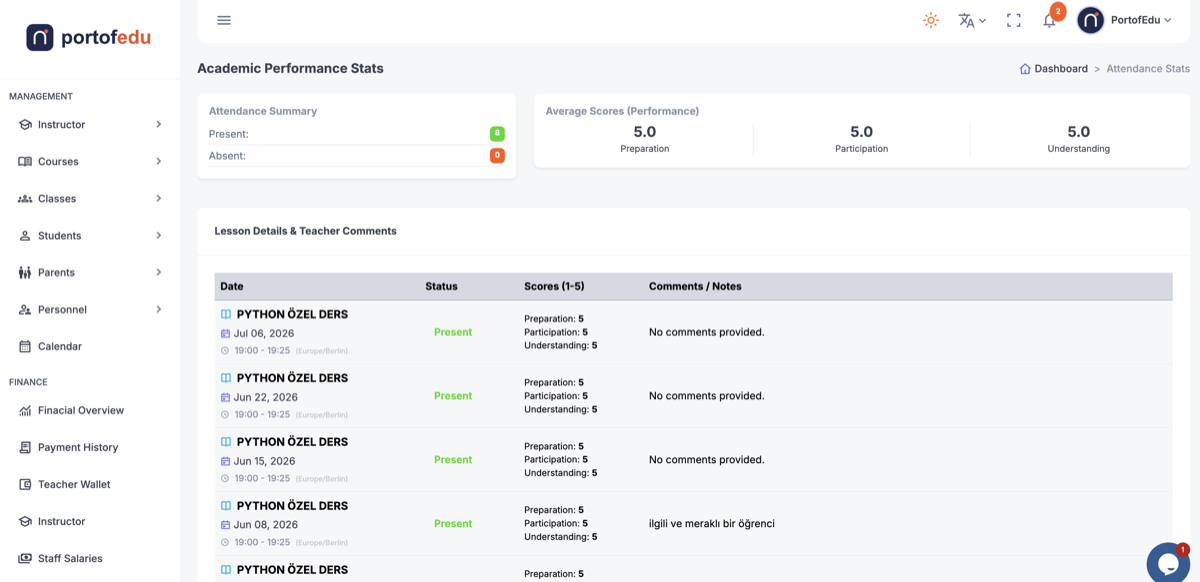This screenshot has width=1200, height=582.
Task: Click the Instructor graduation cap icon under Management
Action: coord(25,125)
